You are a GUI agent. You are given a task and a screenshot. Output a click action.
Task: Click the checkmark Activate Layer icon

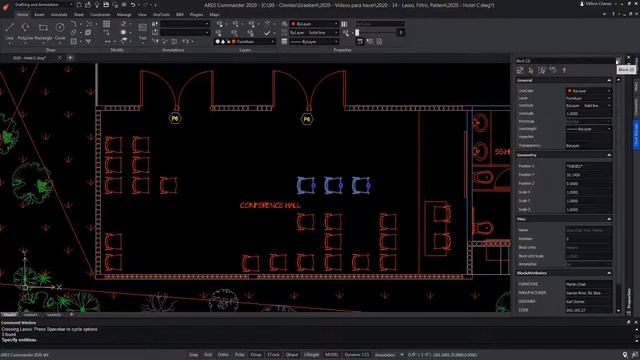pos(267,33)
